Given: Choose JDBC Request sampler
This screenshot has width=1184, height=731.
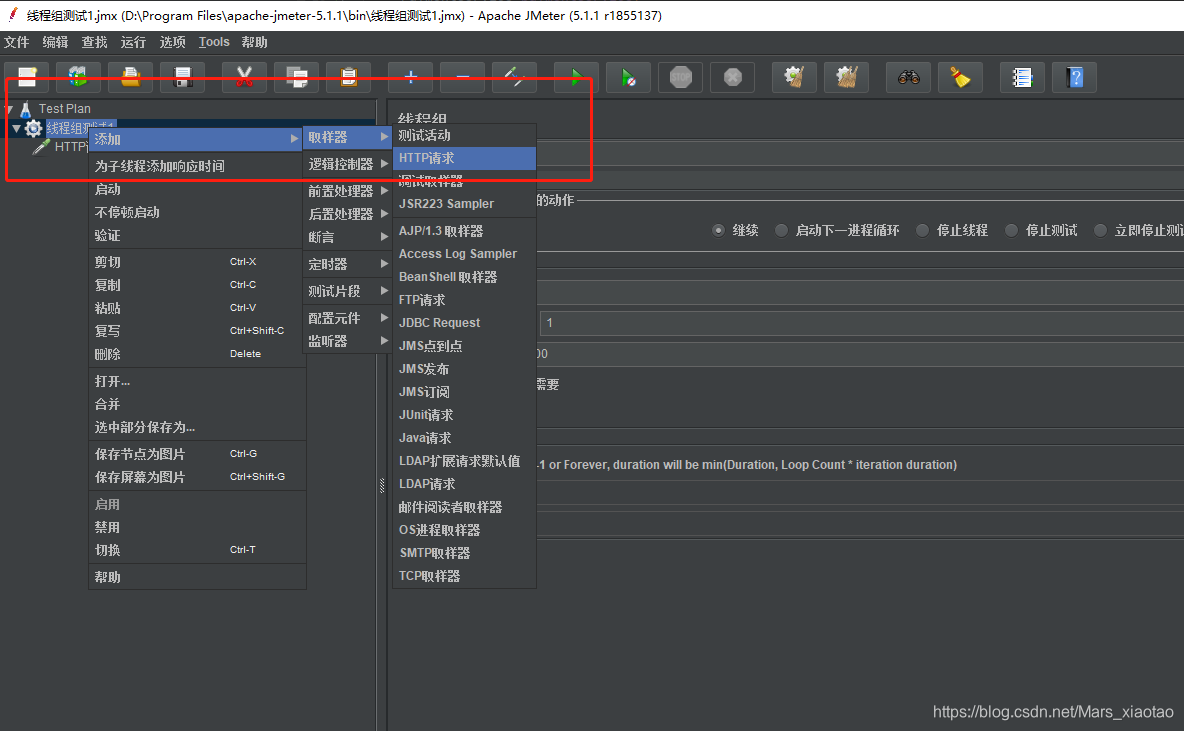Looking at the screenshot, I should tap(464, 322).
